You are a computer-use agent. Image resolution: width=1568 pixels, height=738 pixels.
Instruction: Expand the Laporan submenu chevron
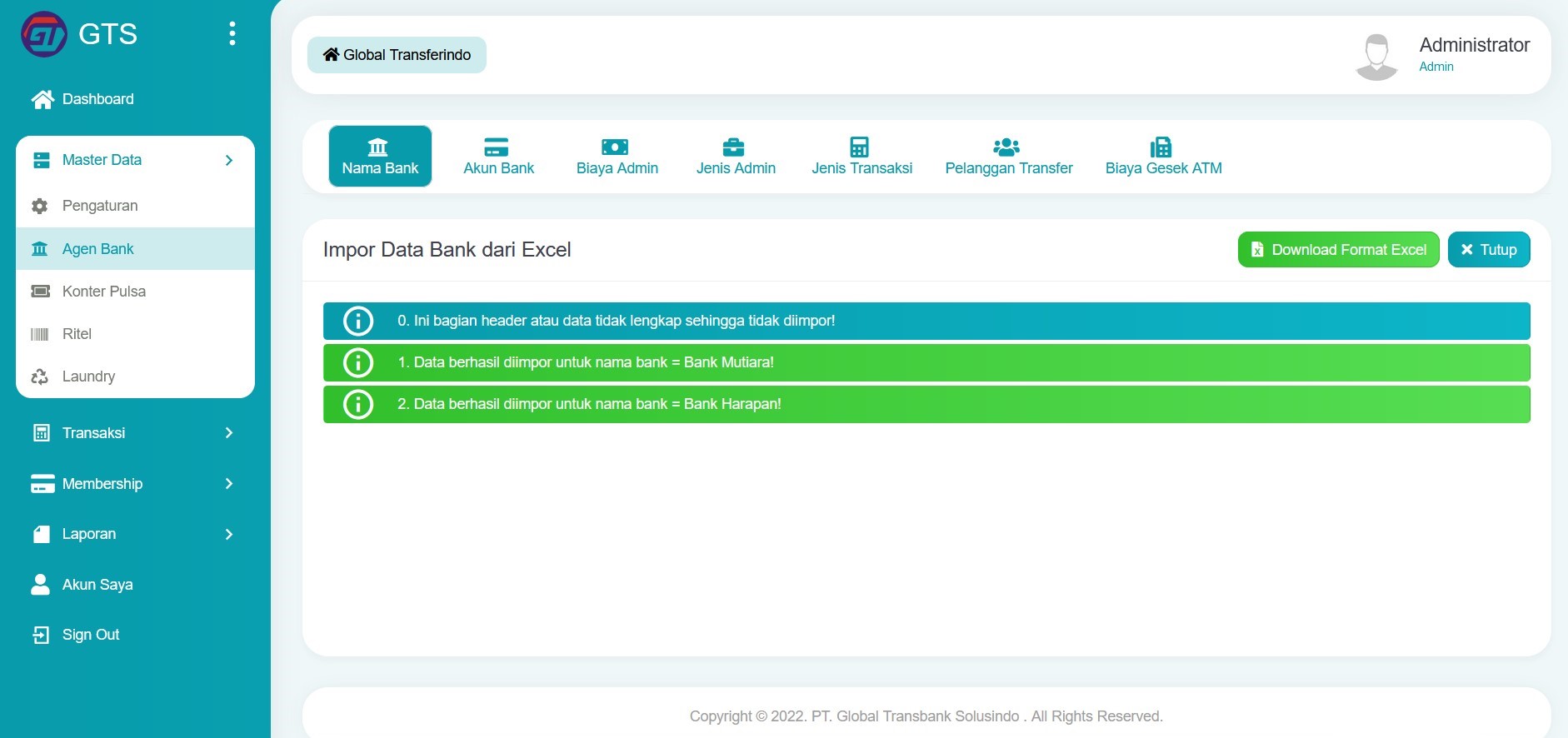coord(229,534)
